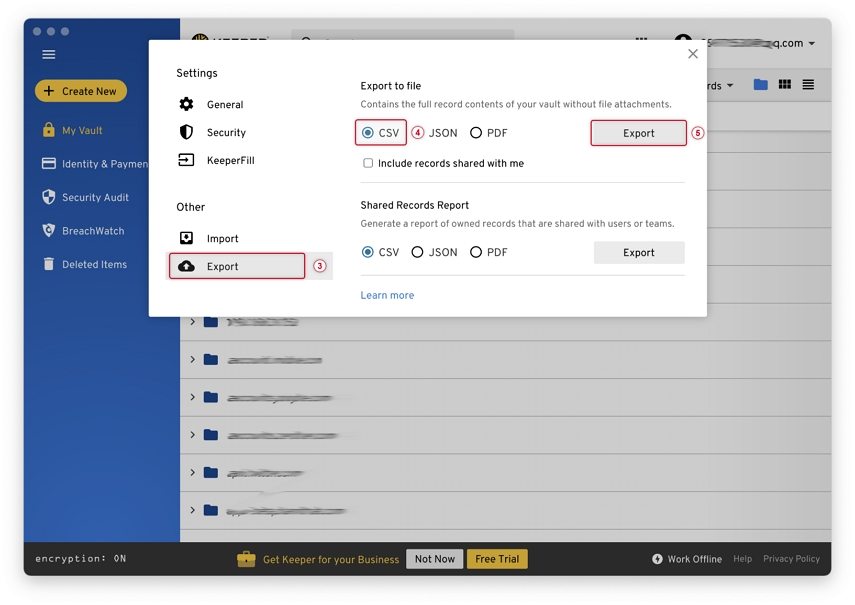Open the hamburger menu in sidebar
The height and width of the screenshot is (605, 855).
point(49,54)
